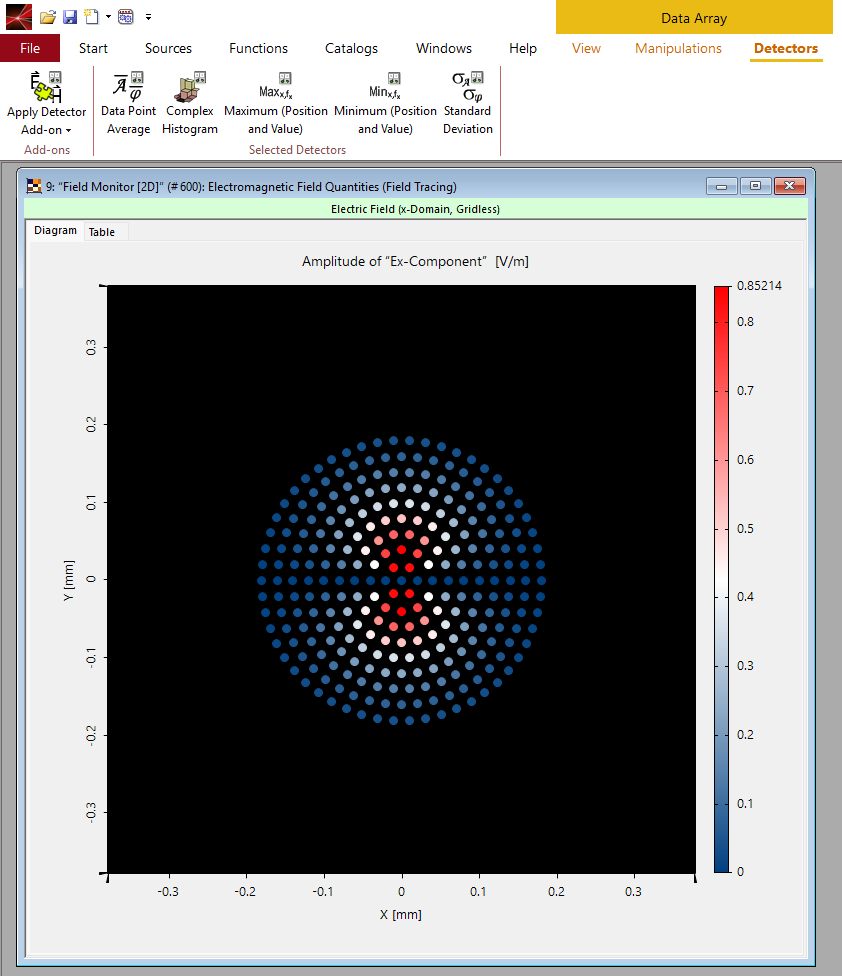Switch to the Sources ribbon tab
Image resolution: width=842 pixels, height=976 pixels.
click(168, 48)
